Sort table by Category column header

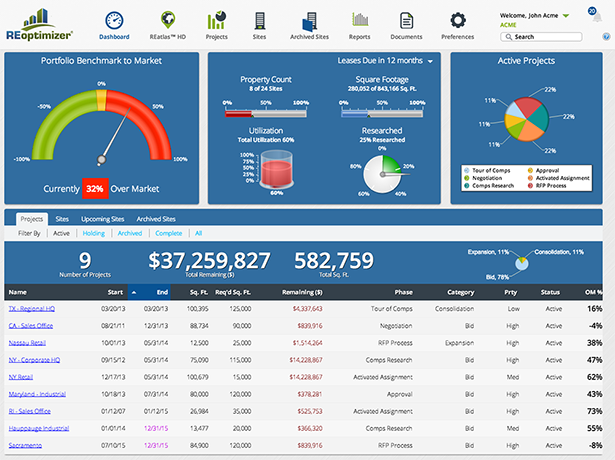click(x=460, y=292)
